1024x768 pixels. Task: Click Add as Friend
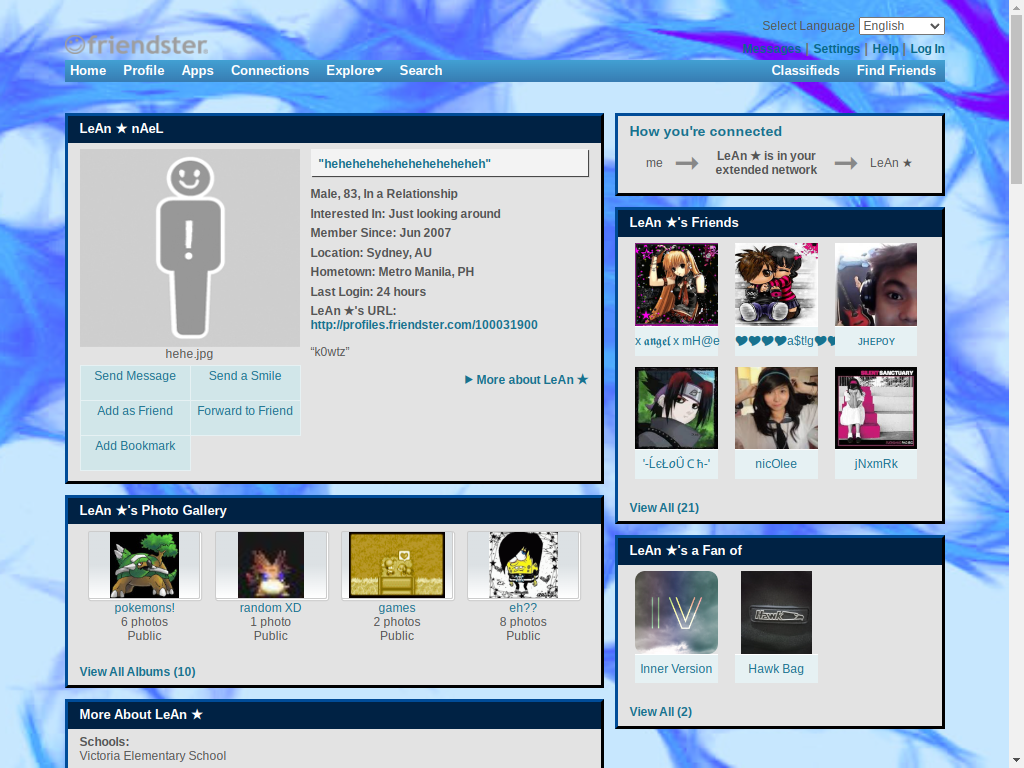tap(135, 410)
